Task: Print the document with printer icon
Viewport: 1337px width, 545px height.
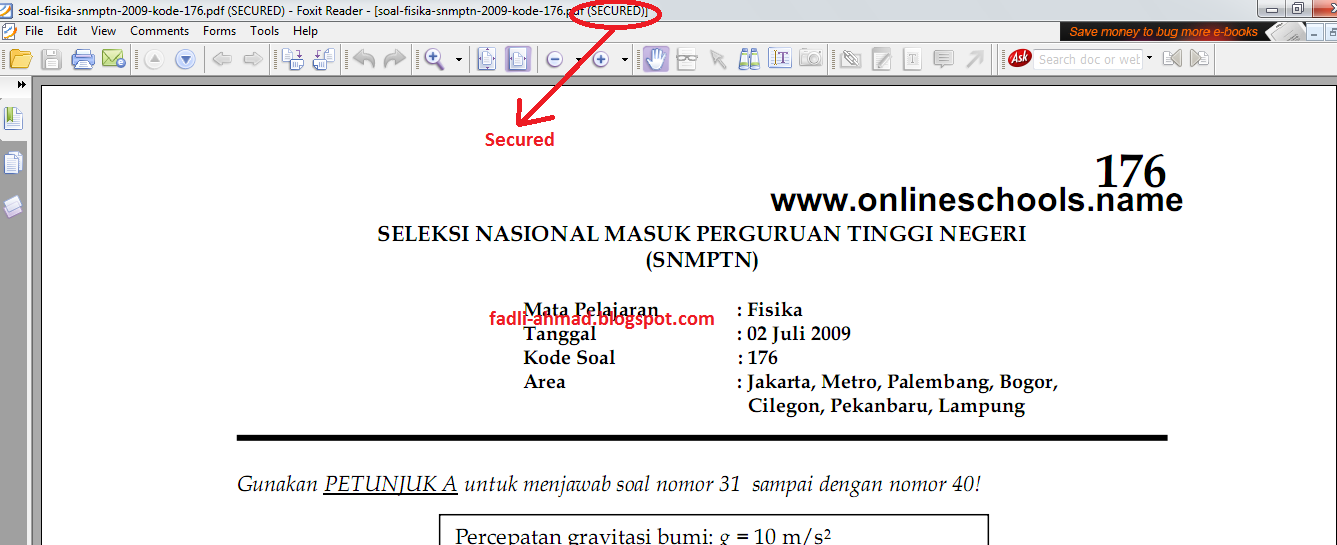Action: (x=82, y=59)
